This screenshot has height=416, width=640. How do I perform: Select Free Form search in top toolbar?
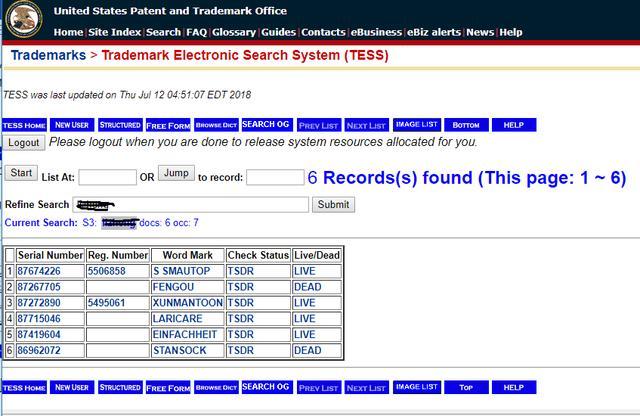coord(168,125)
